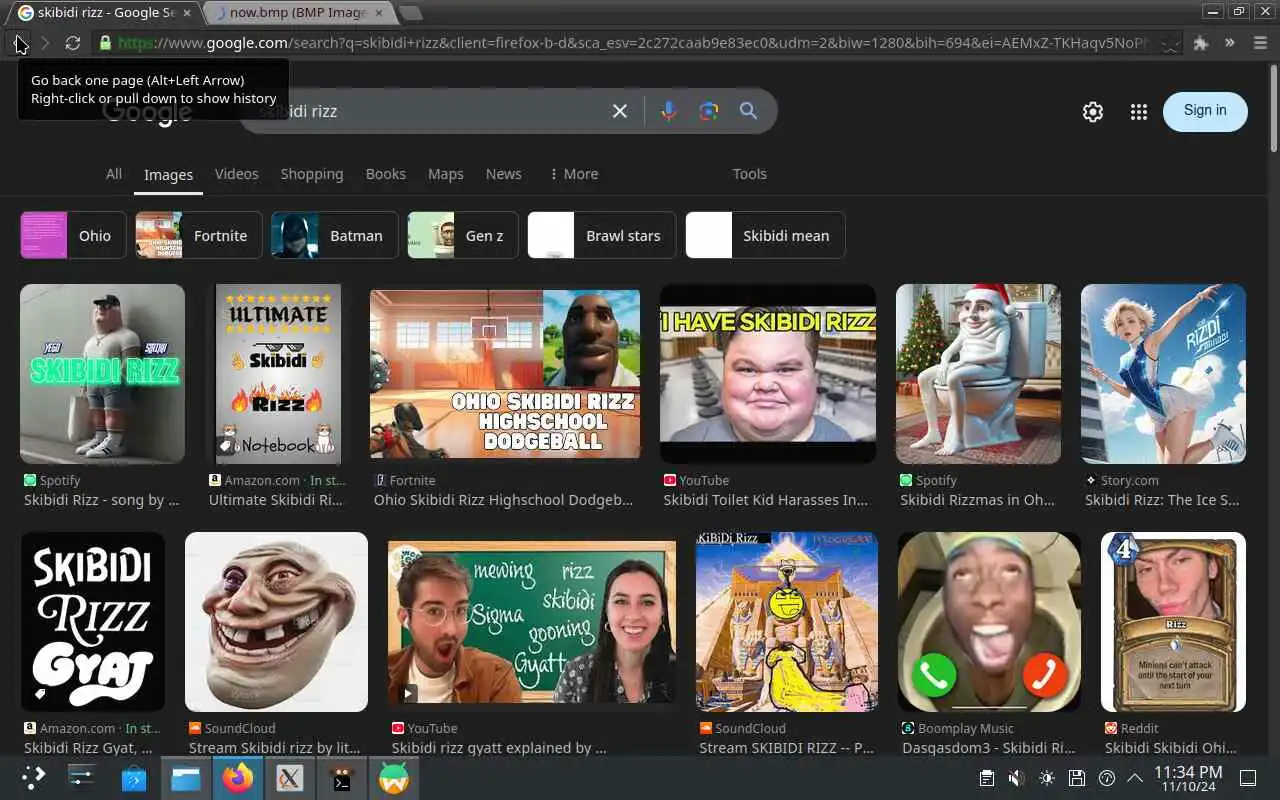This screenshot has height=800, width=1280.
Task: Switch to Firefox in taskbar
Action: point(238,777)
